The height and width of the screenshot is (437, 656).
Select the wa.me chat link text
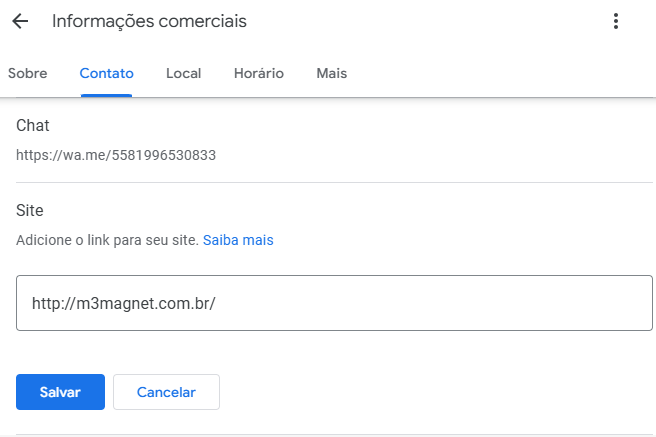point(116,155)
